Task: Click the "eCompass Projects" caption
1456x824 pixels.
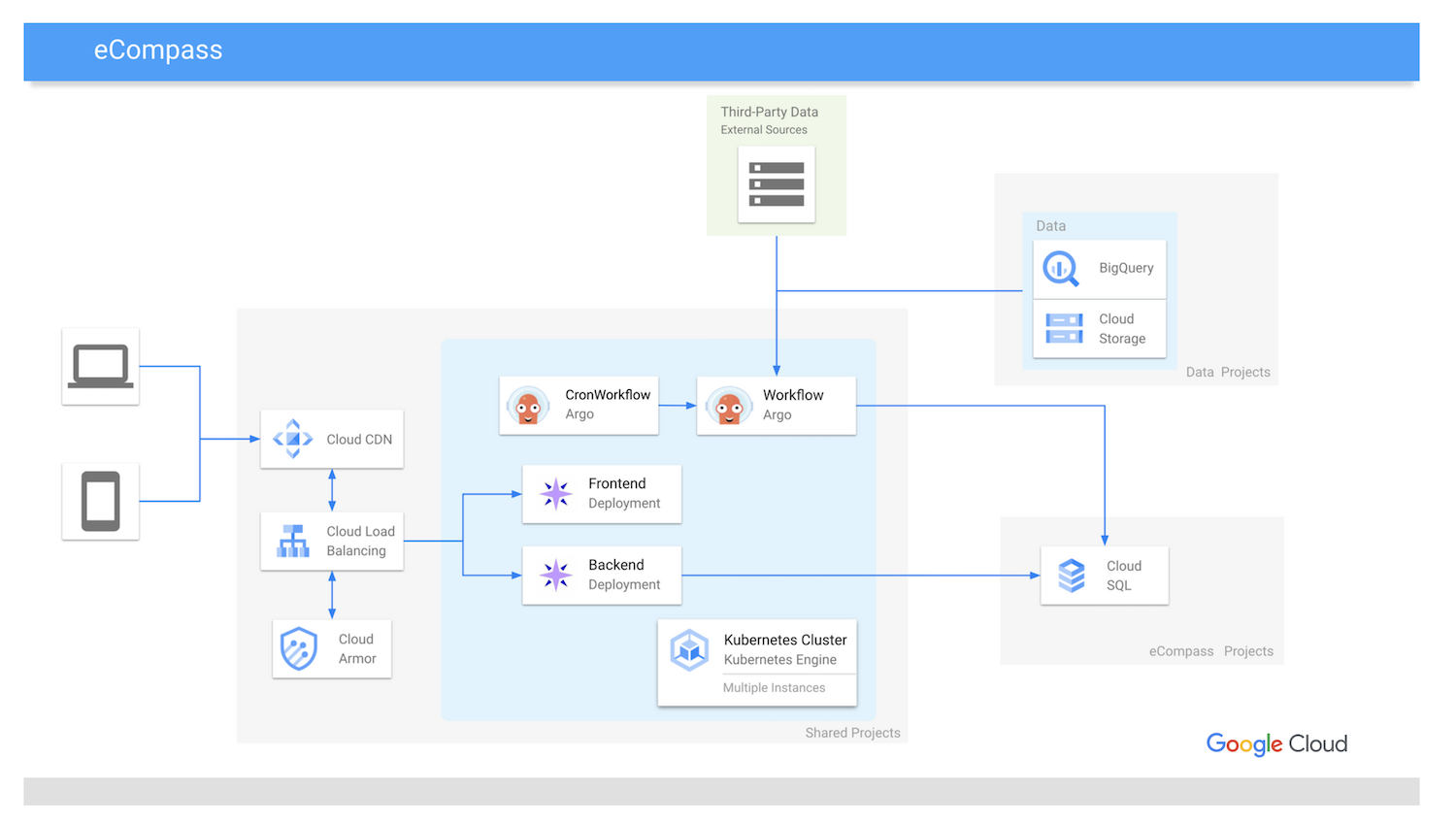Action: (1211, 651)
